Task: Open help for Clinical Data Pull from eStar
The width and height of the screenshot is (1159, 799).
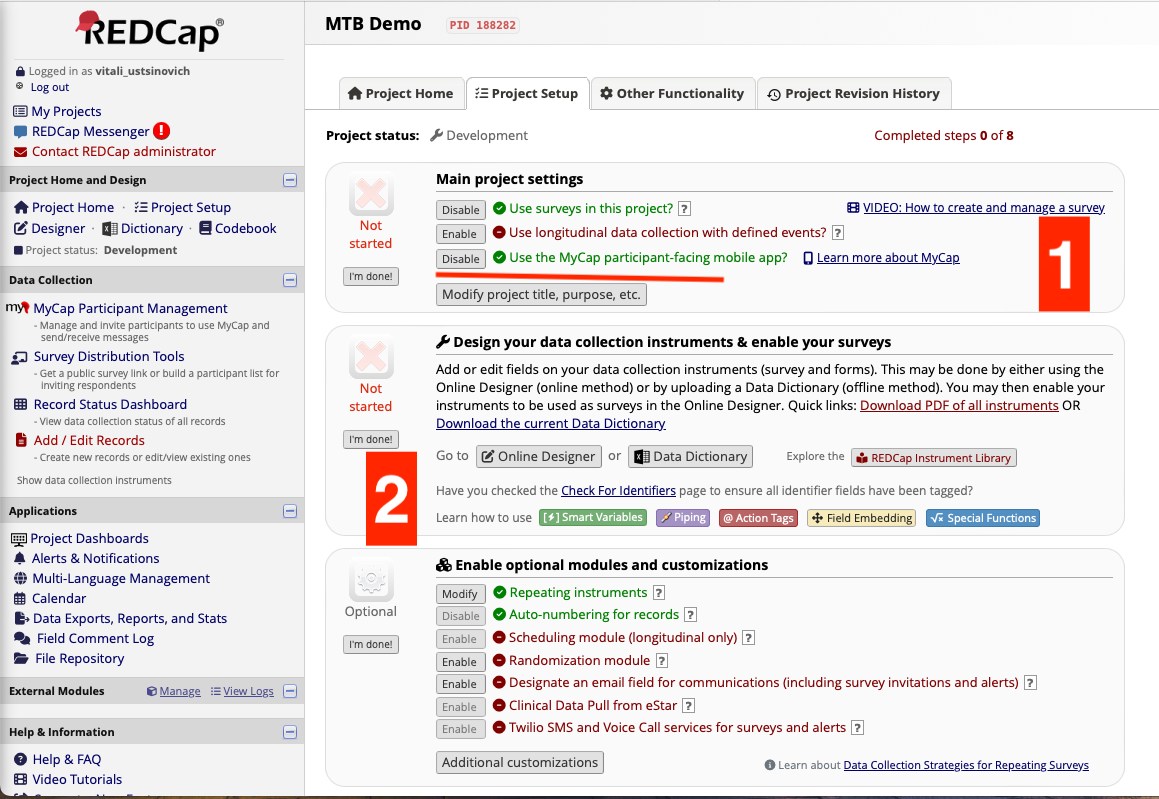Action: (688, 706)
